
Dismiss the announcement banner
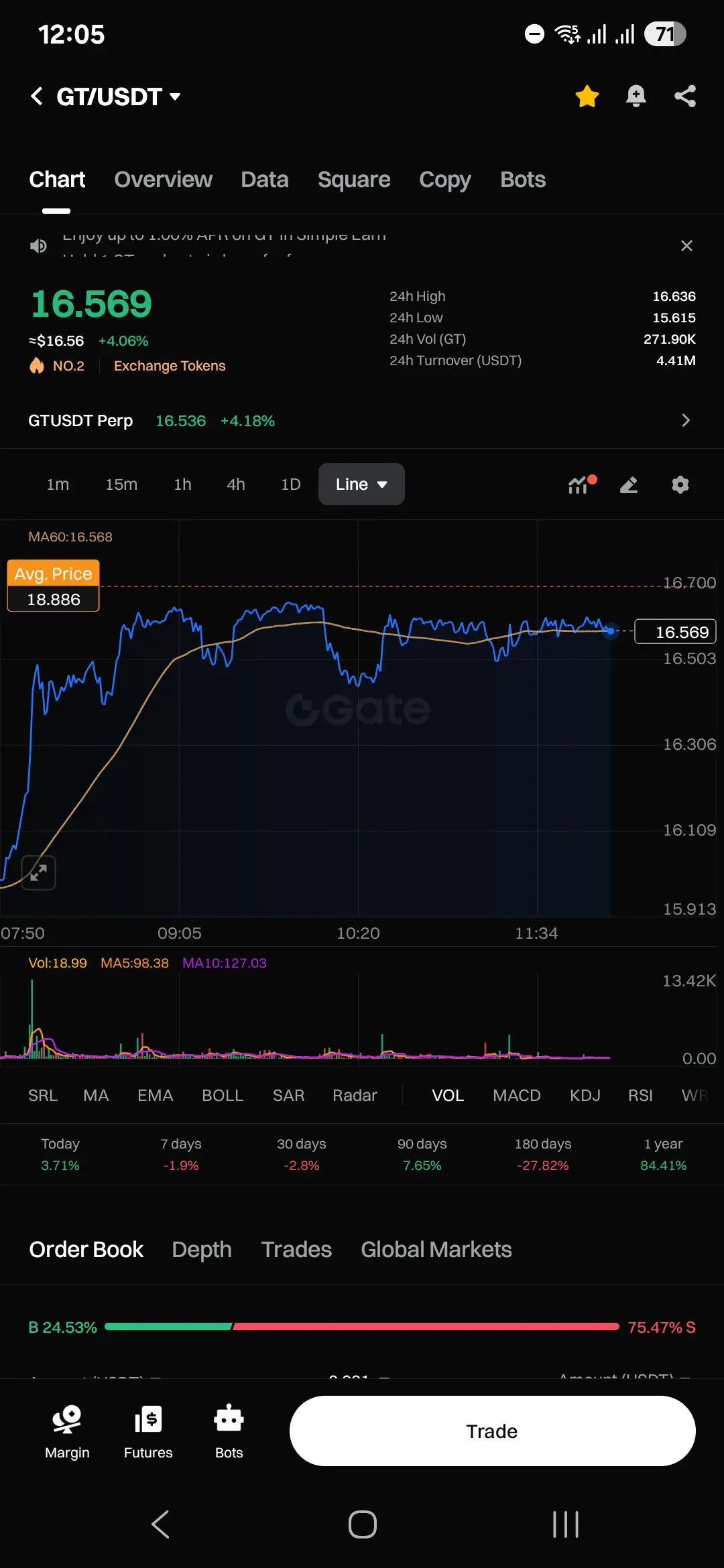[x=686, y=246]
